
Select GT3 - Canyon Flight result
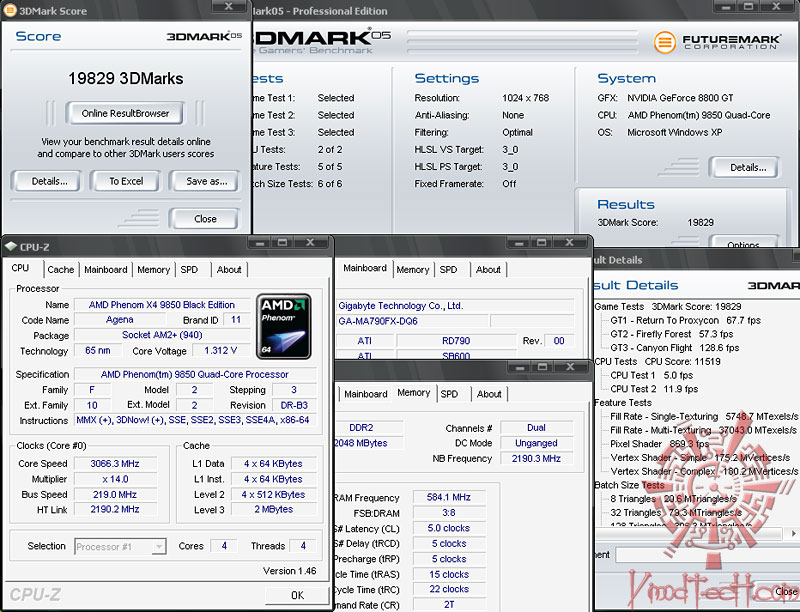(674, 348)
